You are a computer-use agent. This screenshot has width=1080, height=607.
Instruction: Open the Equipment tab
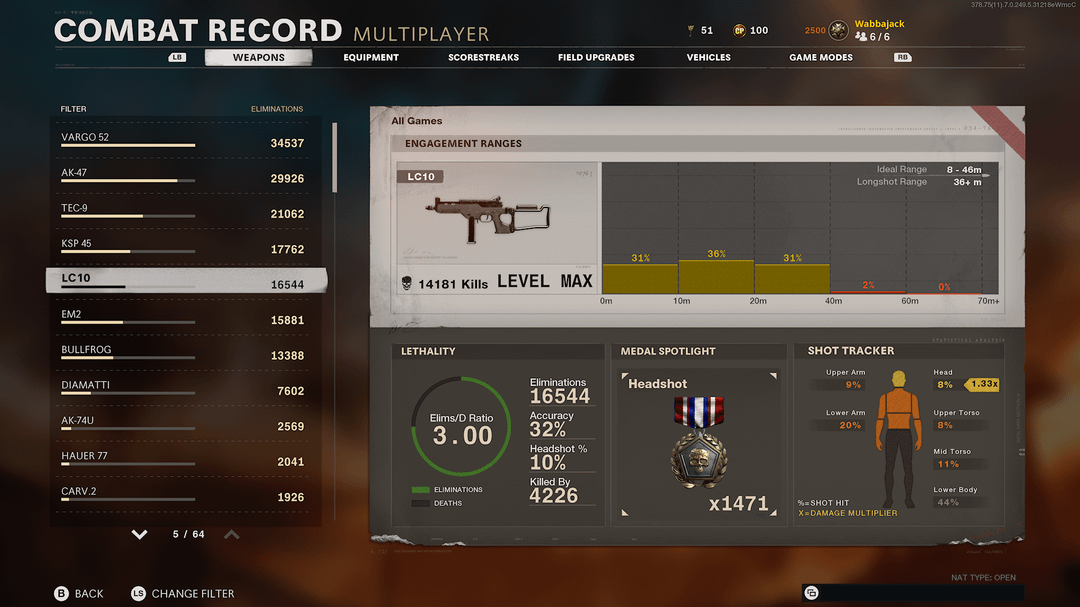371,58
